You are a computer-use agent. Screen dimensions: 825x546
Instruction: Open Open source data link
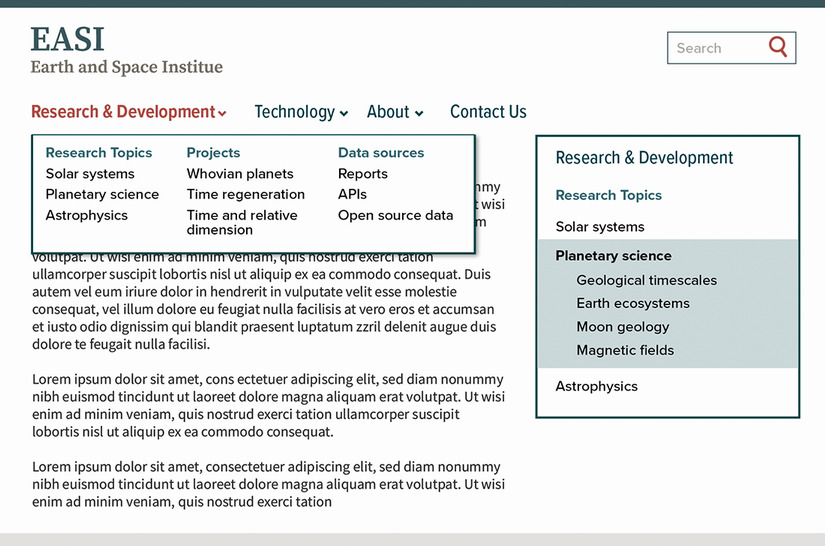(x=395, y=216)
